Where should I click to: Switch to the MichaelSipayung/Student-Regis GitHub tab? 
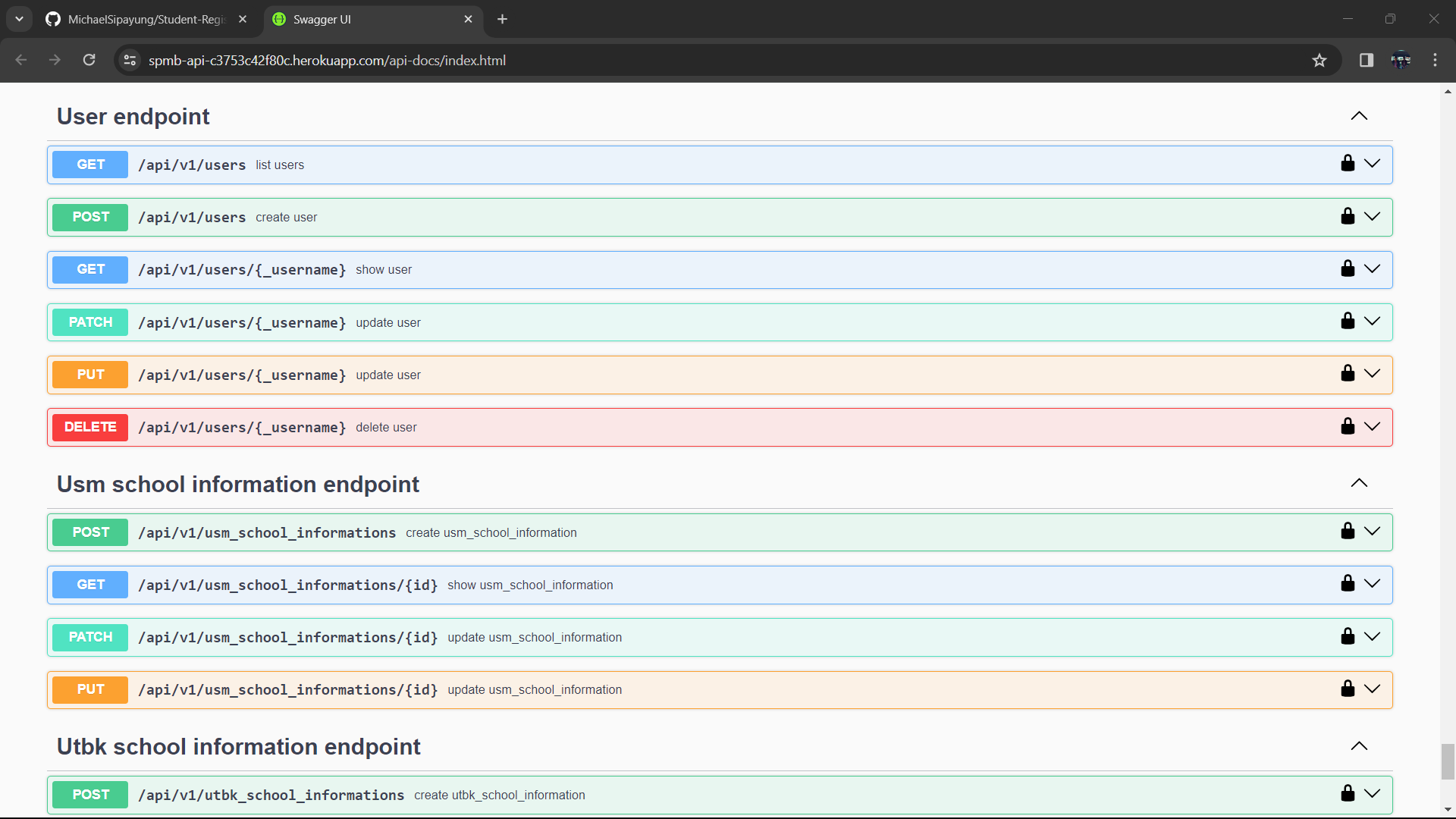coord(146,20)
